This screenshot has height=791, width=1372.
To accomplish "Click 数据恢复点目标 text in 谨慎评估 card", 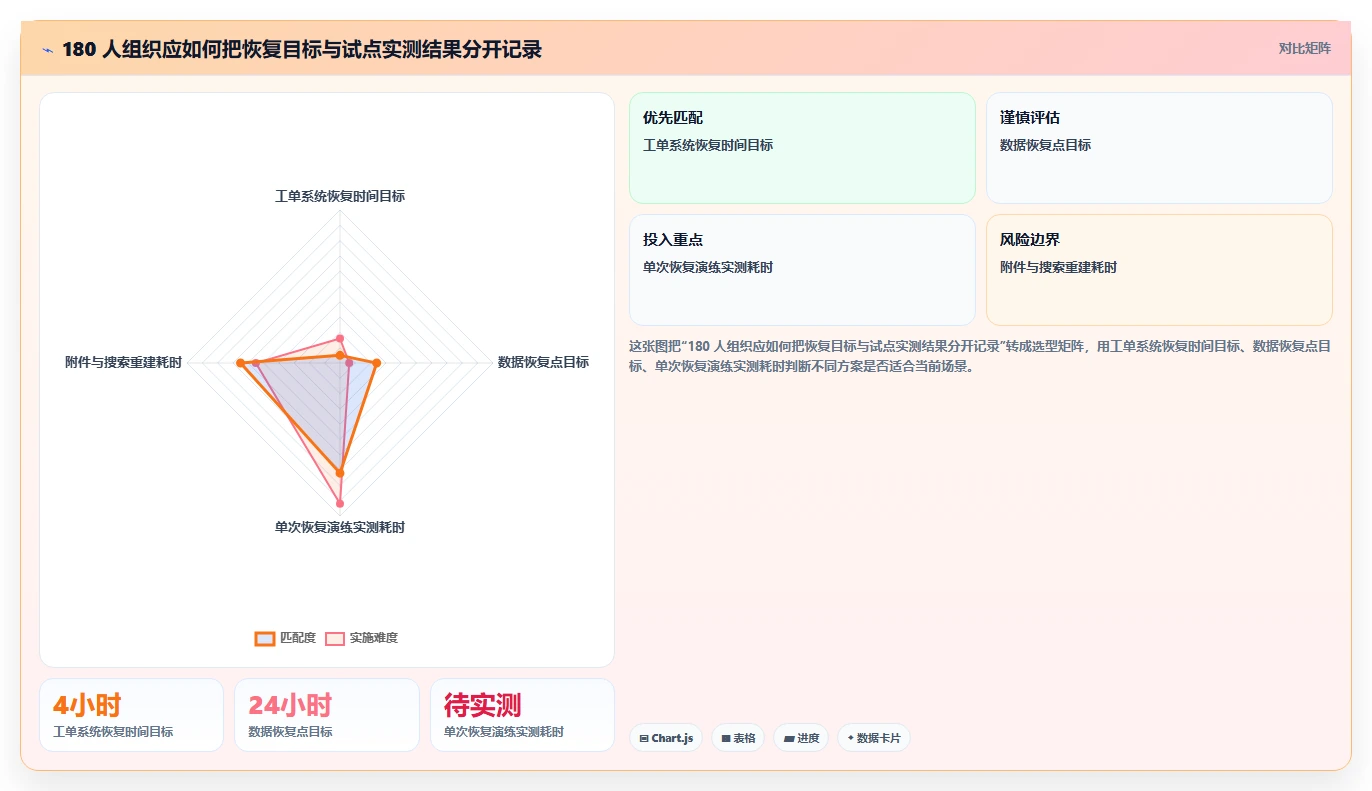I will (x=1046, y=145).
